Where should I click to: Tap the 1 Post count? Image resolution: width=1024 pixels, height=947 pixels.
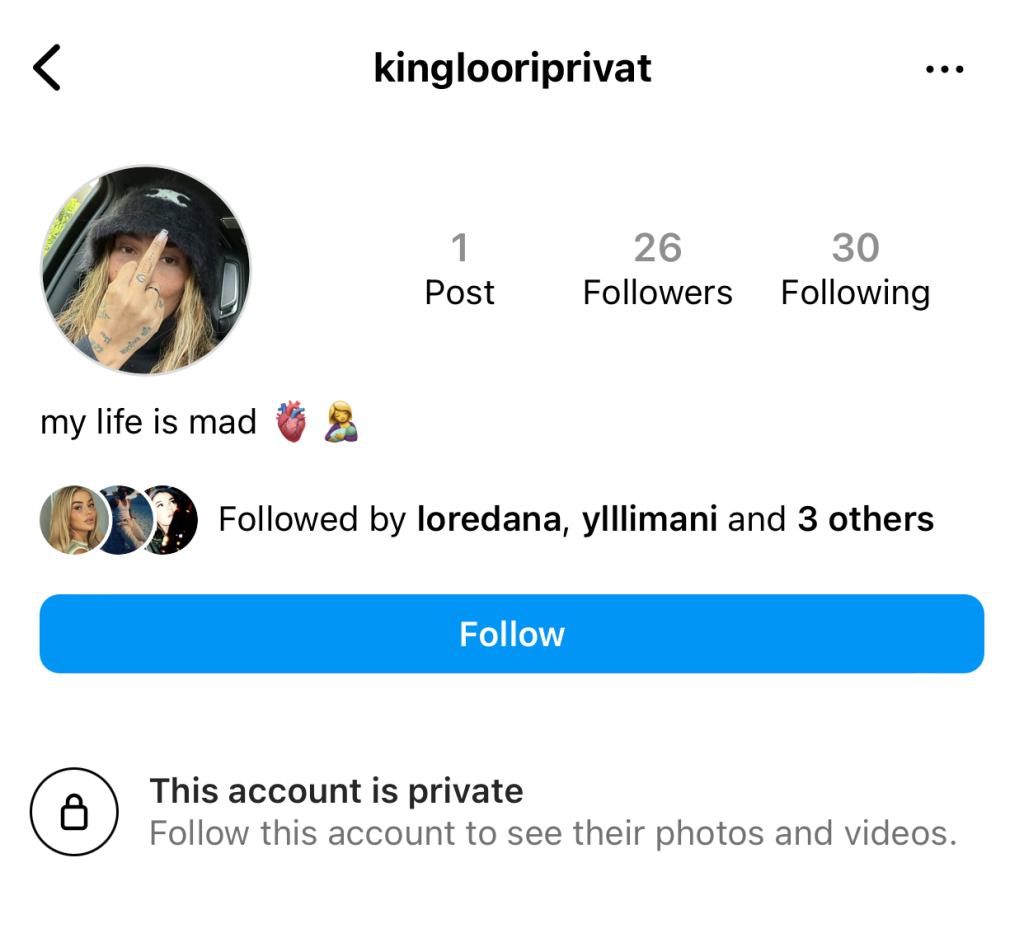coord(459,270)
